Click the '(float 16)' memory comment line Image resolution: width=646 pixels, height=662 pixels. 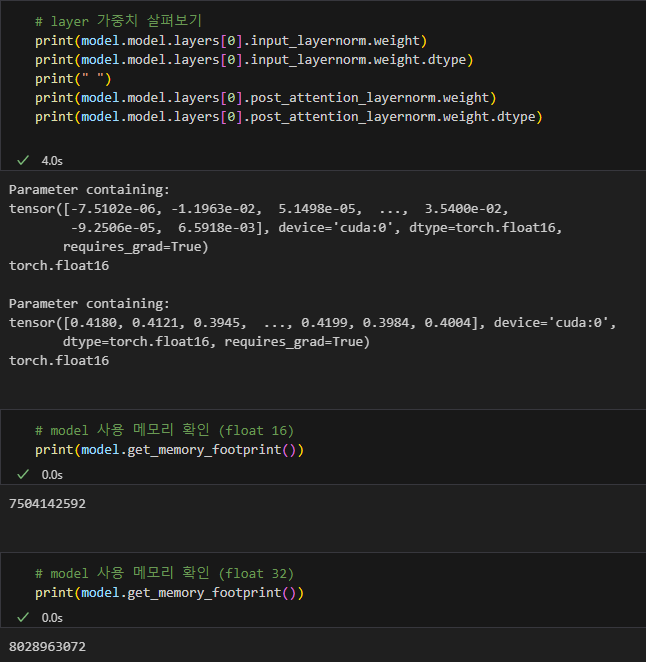coord(164,430)
